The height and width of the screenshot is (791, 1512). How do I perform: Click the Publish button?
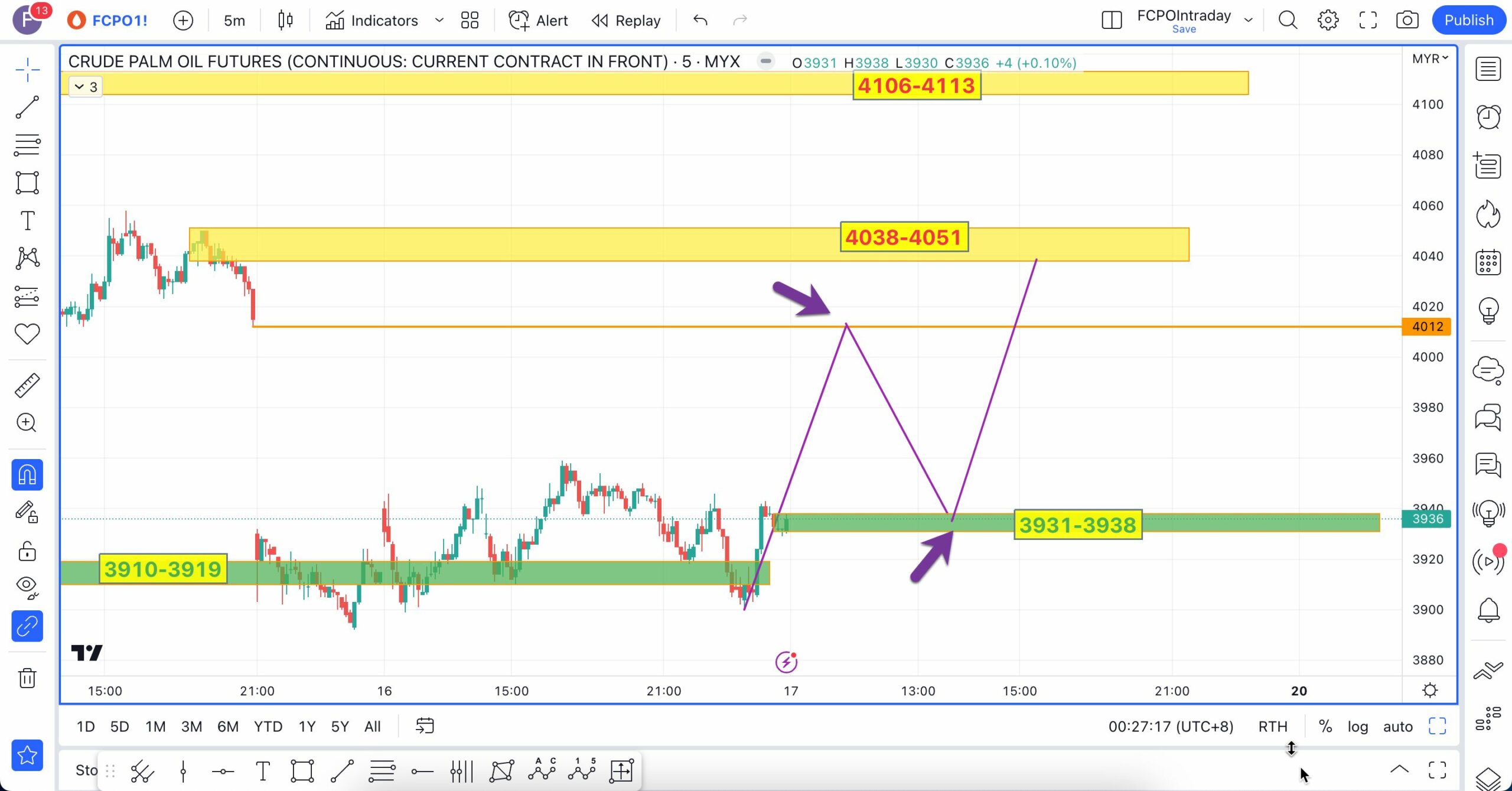pos(1468,20)
